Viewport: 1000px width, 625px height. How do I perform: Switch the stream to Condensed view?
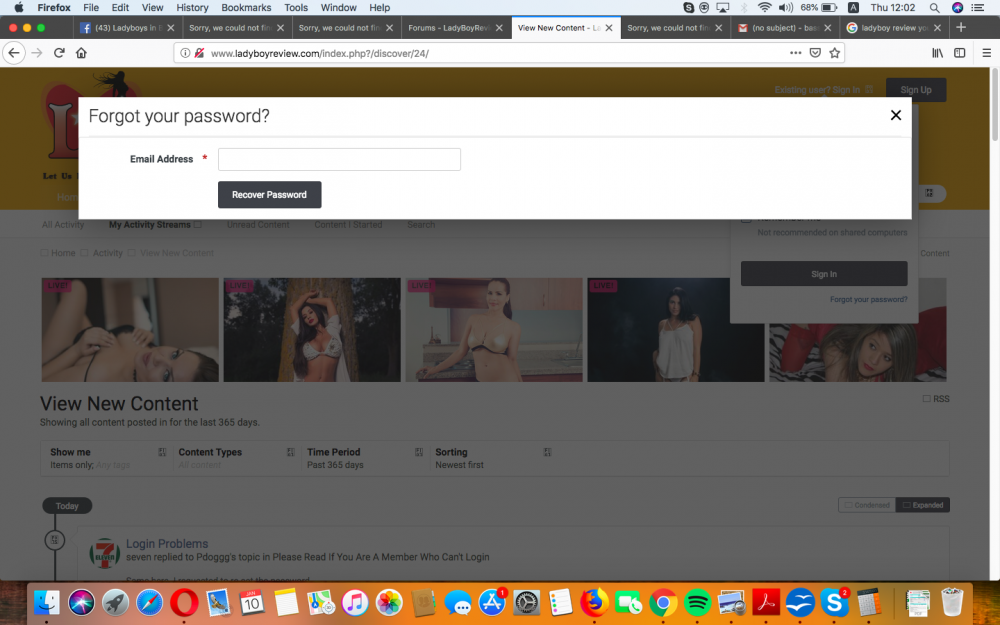point(867,505)
